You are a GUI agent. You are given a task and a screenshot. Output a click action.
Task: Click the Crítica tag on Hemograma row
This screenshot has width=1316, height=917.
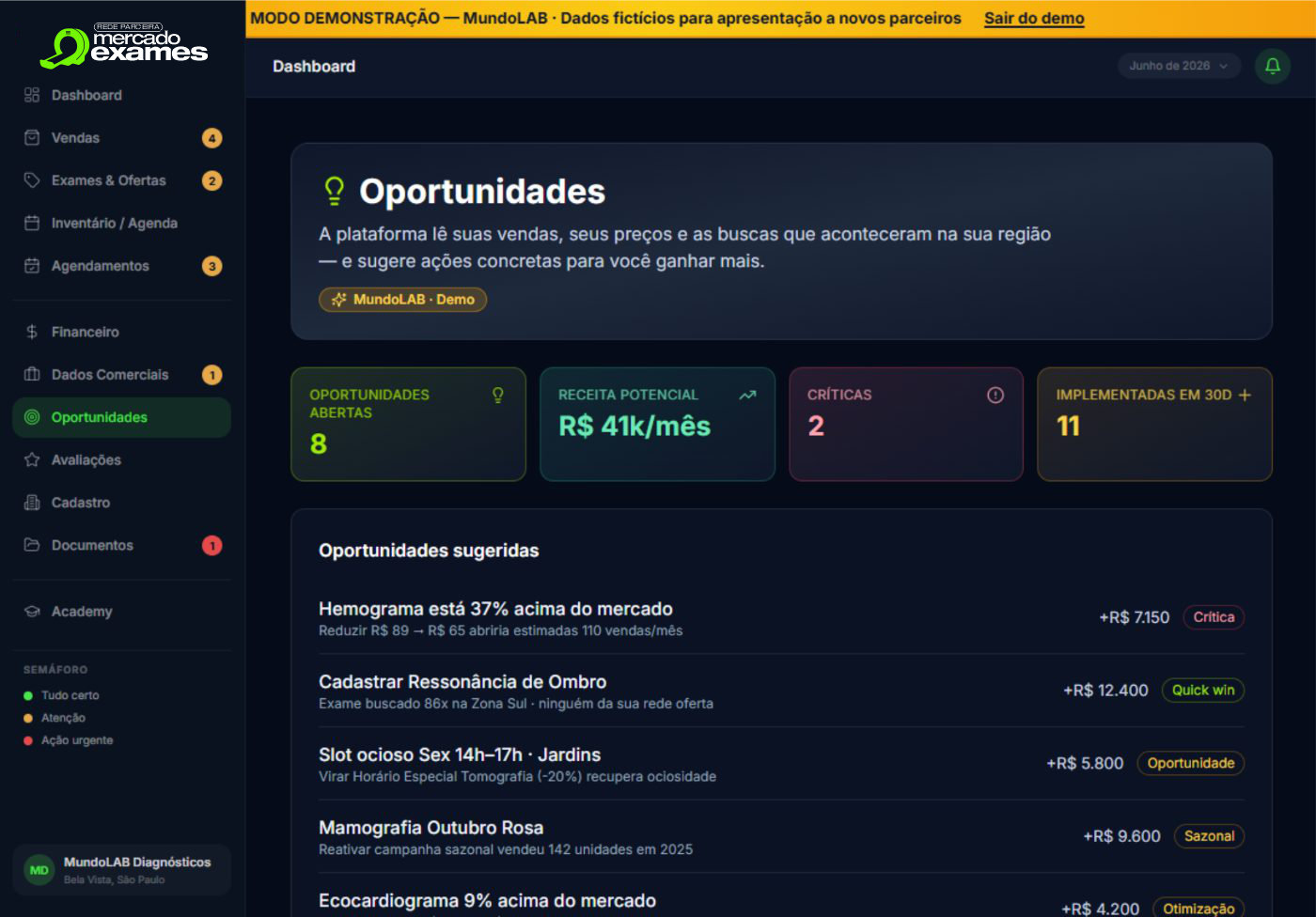(1214, 617)
